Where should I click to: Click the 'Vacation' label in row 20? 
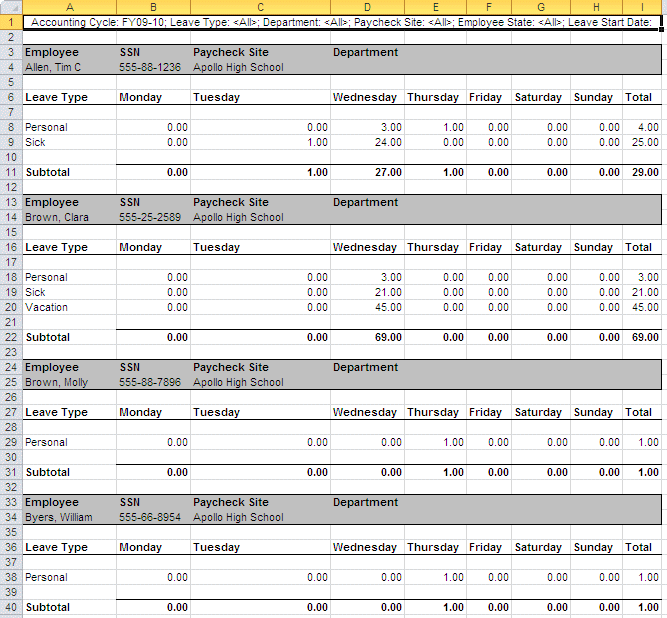pos(46,307)
